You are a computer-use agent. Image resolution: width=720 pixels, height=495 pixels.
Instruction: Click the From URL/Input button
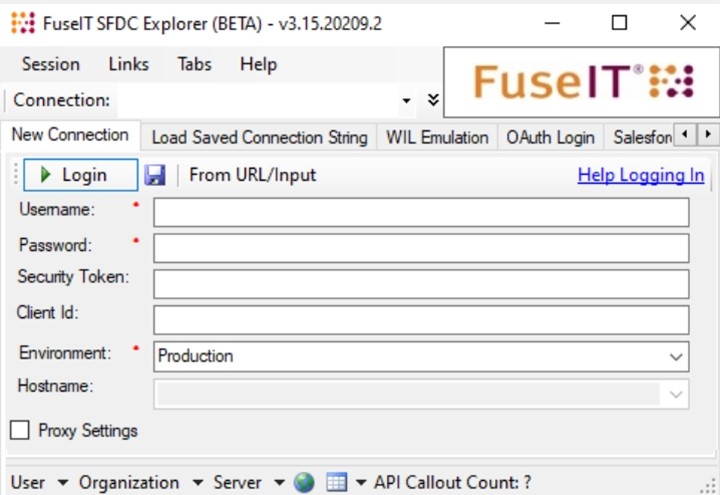[x=252, y=175]
